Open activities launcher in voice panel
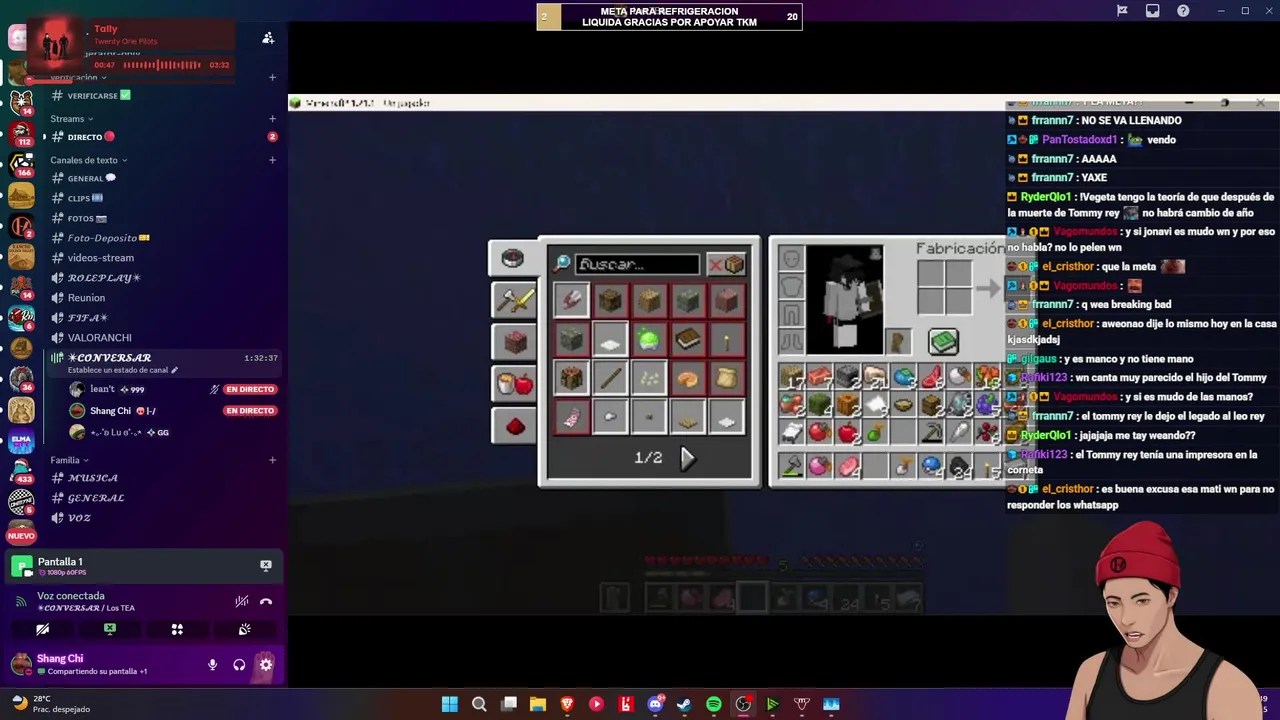1280x720 pixels. coord(177,630)
